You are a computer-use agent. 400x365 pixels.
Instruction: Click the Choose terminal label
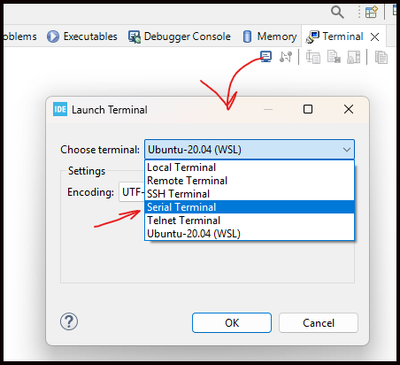[100, 150]
